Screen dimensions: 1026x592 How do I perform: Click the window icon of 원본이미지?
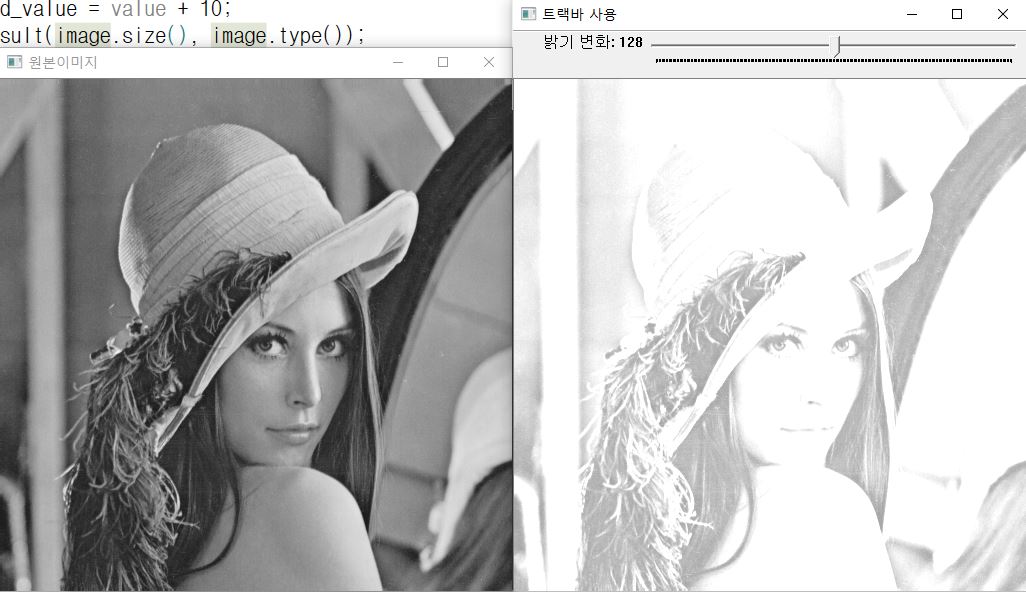click(14, 62)
